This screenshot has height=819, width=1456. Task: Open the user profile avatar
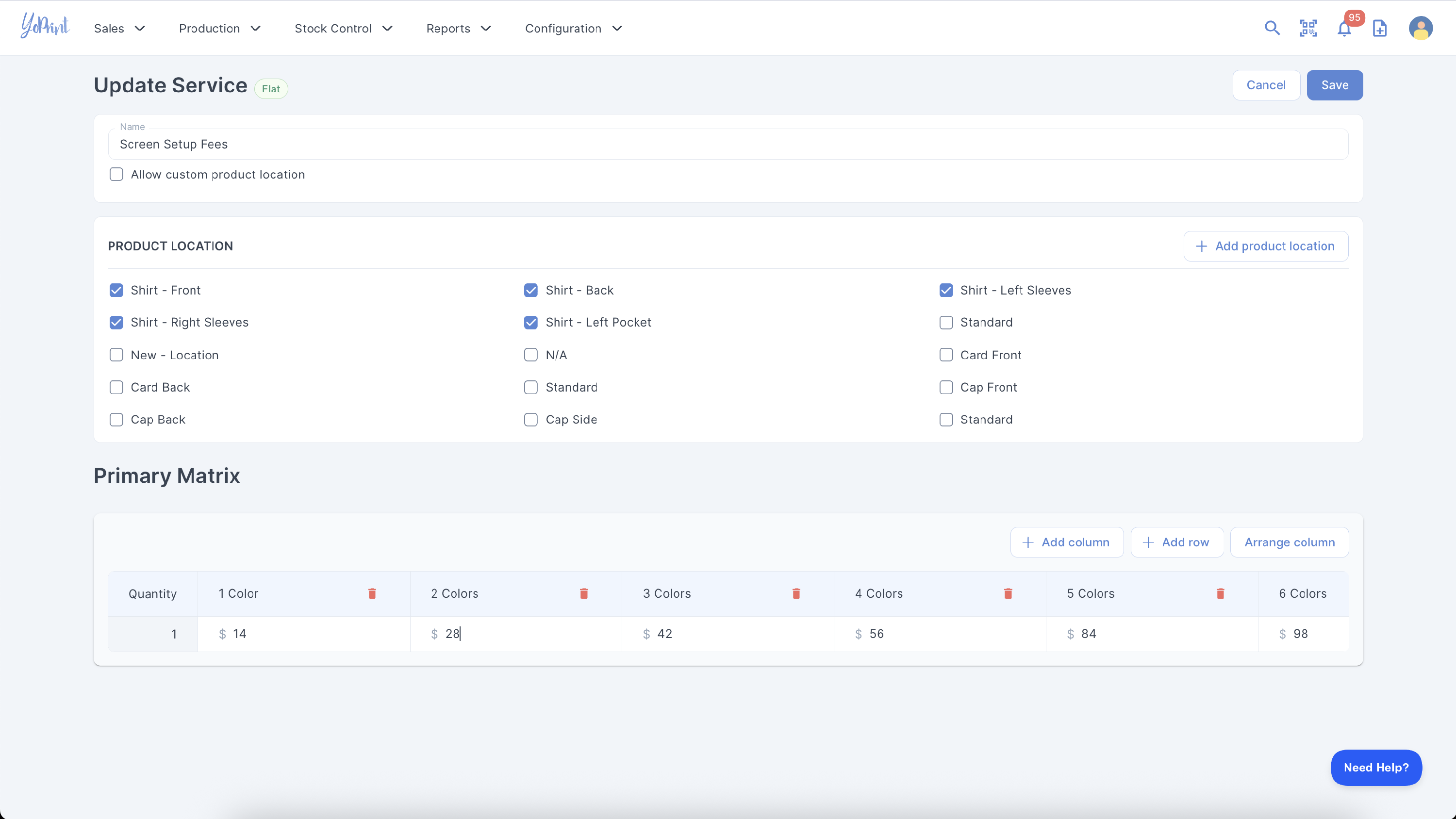(1421, 28)
